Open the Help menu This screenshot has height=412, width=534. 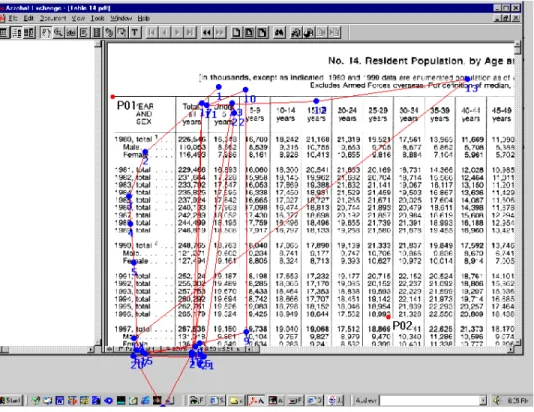pyautogui.click(x=143, y=18)
